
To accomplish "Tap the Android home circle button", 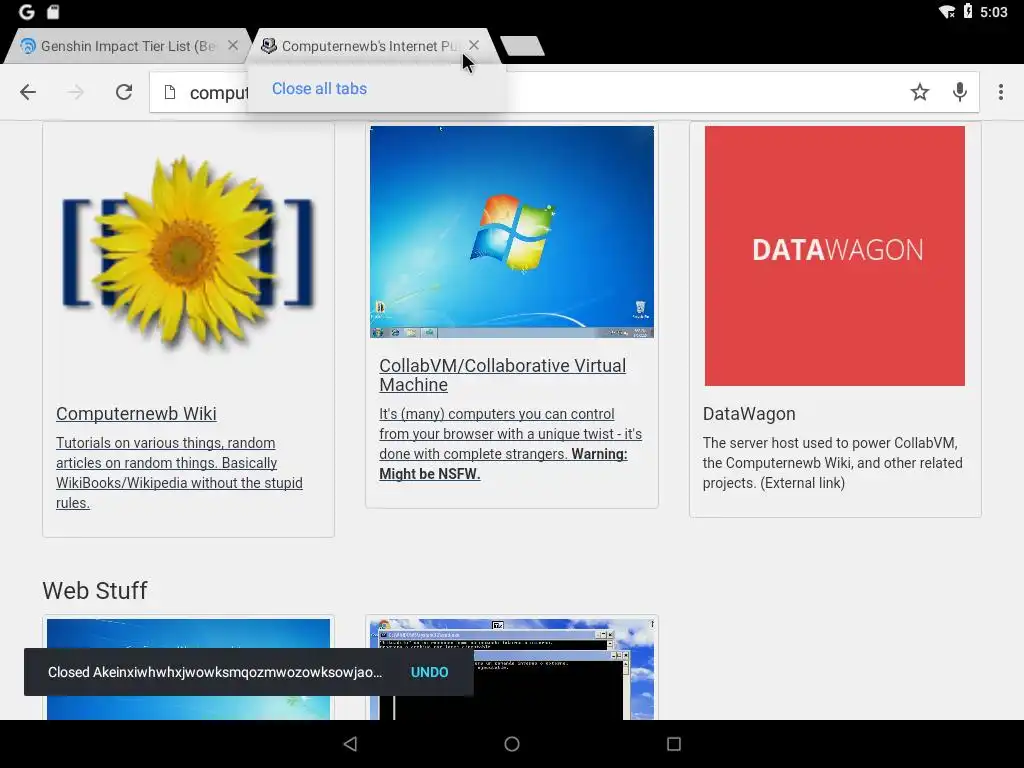I will pos(512,744).
